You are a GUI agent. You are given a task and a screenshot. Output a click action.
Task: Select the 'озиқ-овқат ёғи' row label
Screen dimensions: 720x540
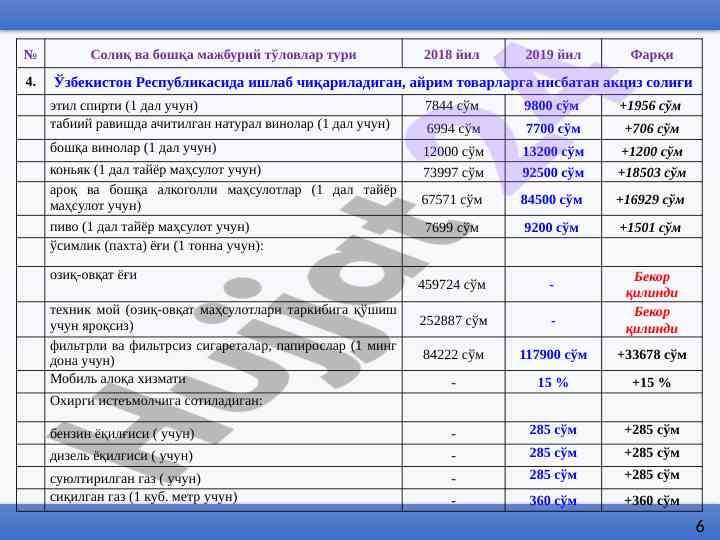[93, 275]
